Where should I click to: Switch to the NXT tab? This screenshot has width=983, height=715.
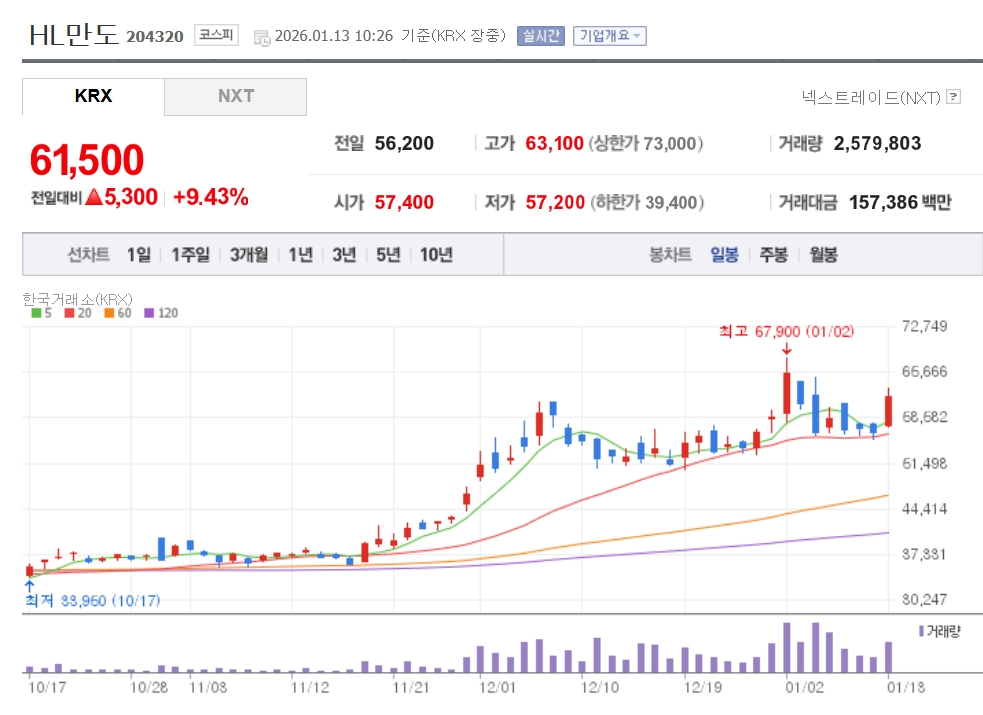coord(236,97)
